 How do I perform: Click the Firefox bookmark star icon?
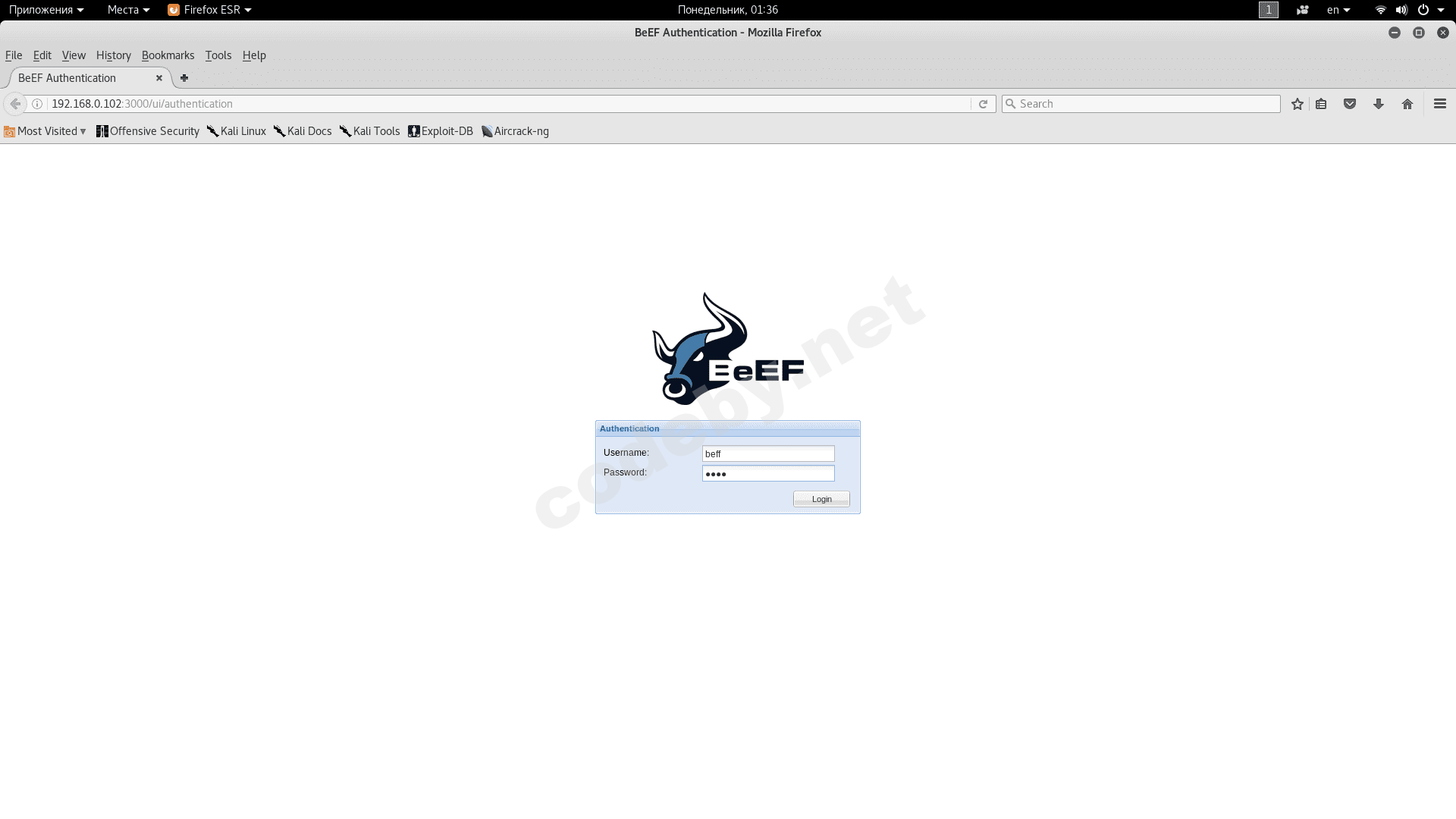point(1297,103)
